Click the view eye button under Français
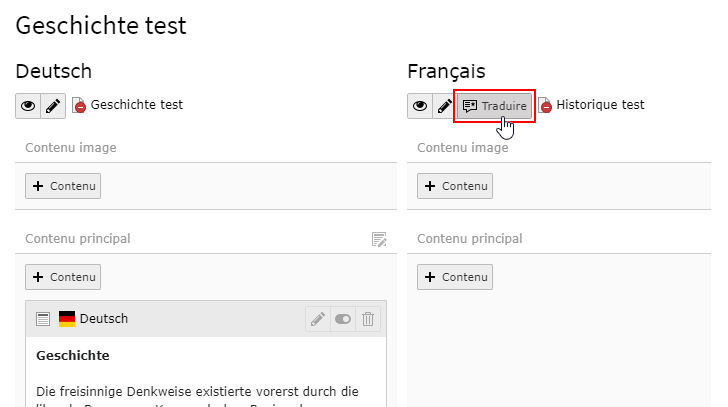This screenshot has width=728, height=407. [x=421, y=105]
